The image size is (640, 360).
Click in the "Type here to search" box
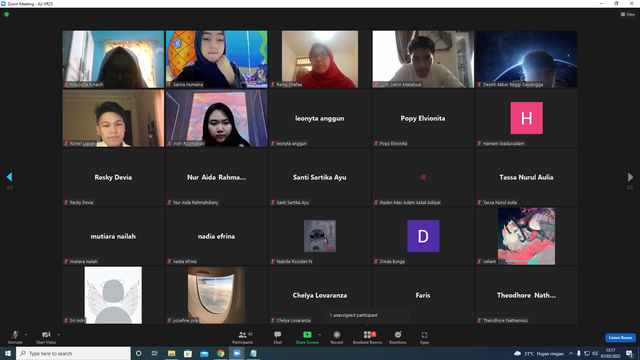pyautogui.click(x=73, y=353)
